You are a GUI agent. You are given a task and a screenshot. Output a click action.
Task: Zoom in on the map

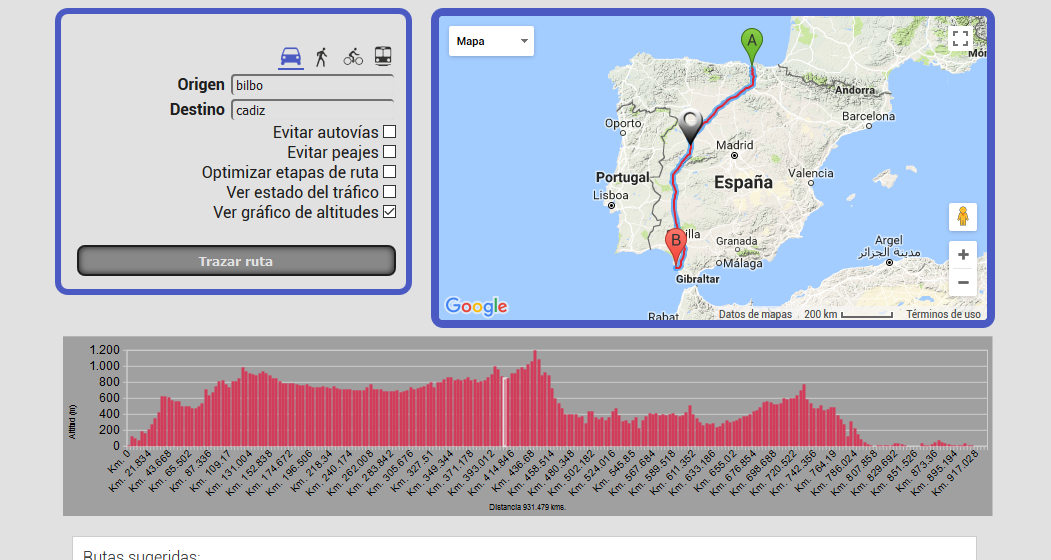(x=963, y=255)
